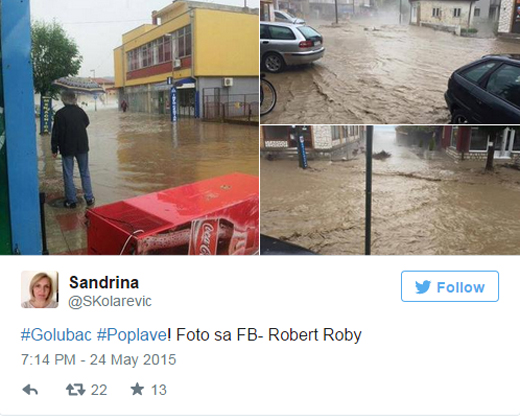Open Sandrina's profile avatar
Viewport: 520px width, 420px height.
[40, 289]
